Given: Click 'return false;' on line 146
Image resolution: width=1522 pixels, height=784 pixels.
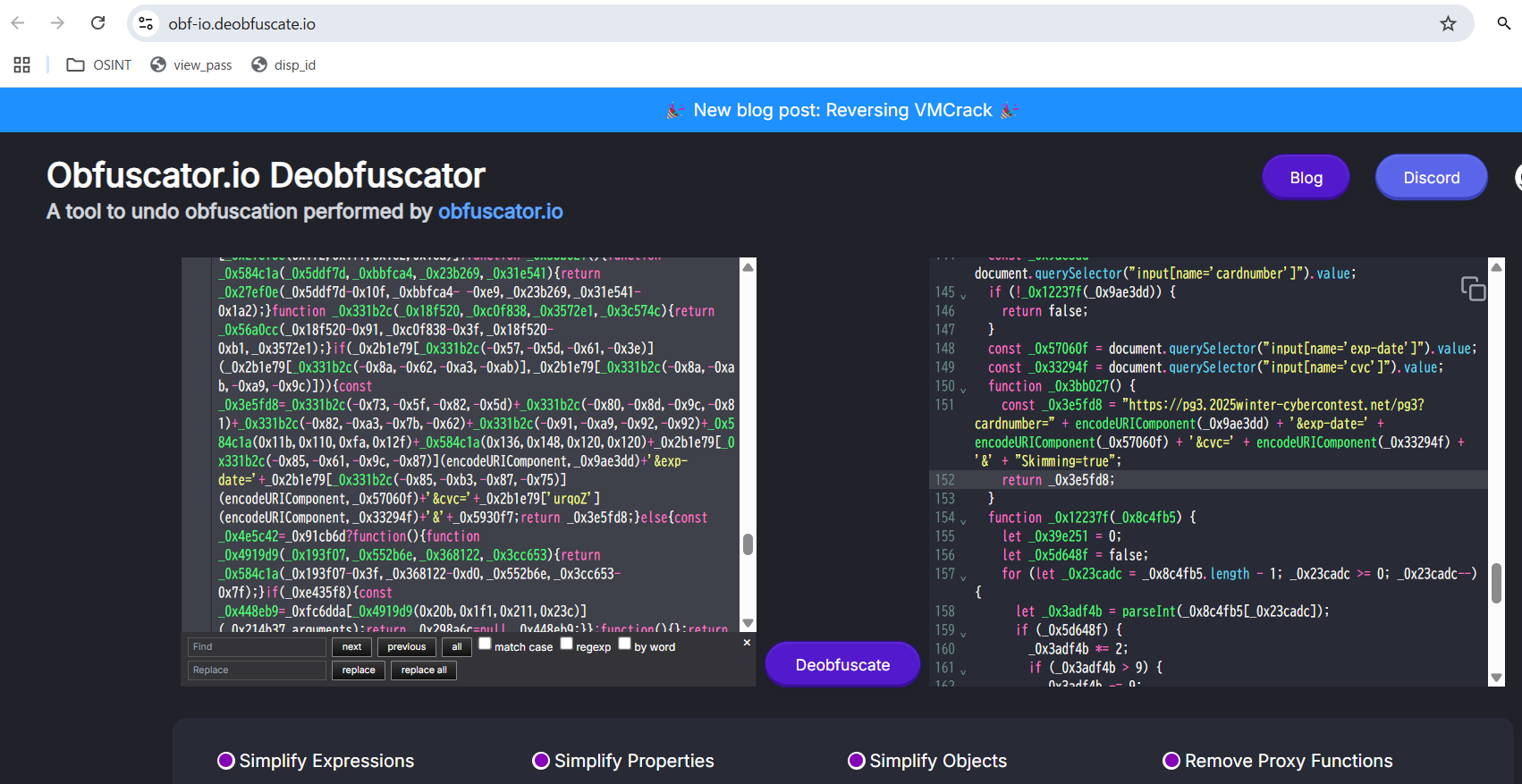Looking at the screenshot, I should tap(1044, 311).
